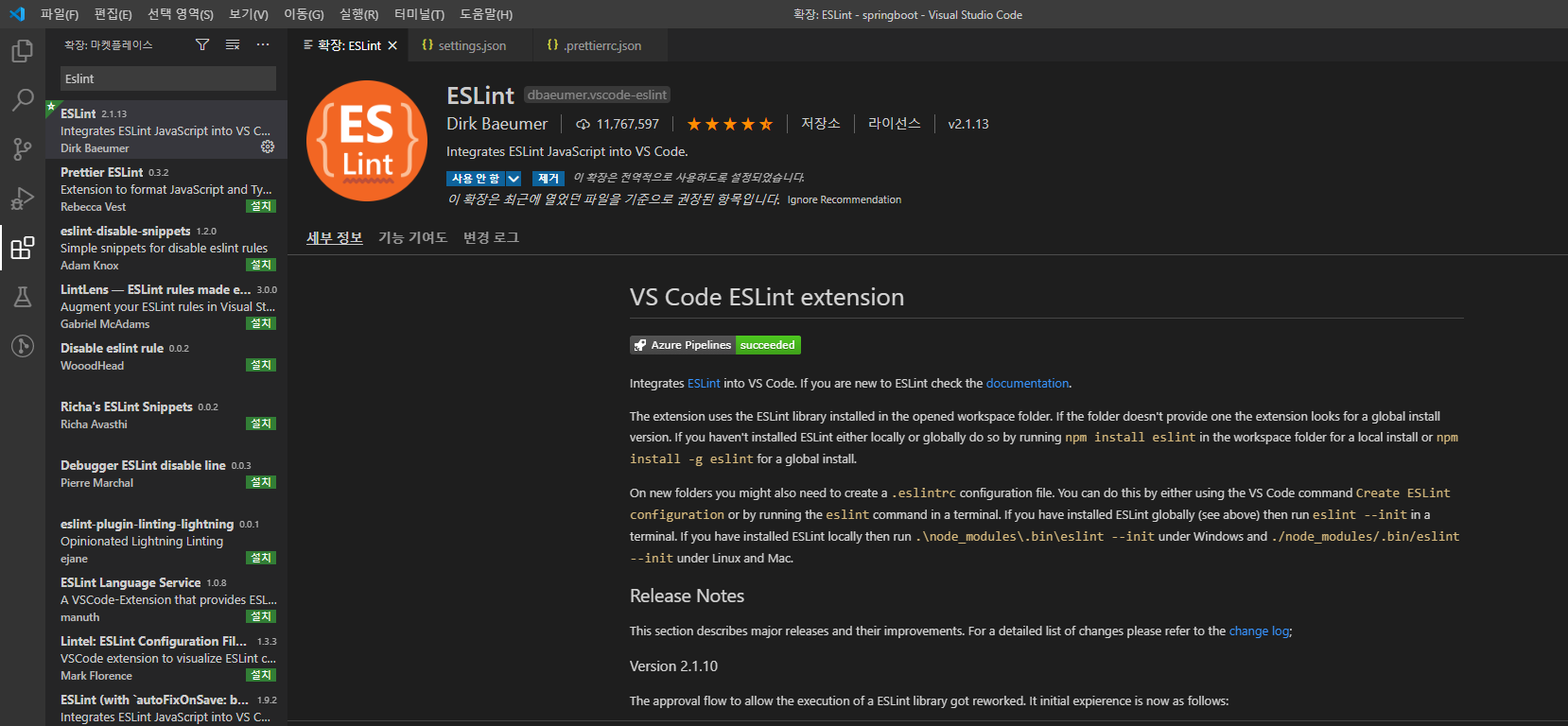Open 편집(E) menu
1568x726 pixels.
(113, 14)
